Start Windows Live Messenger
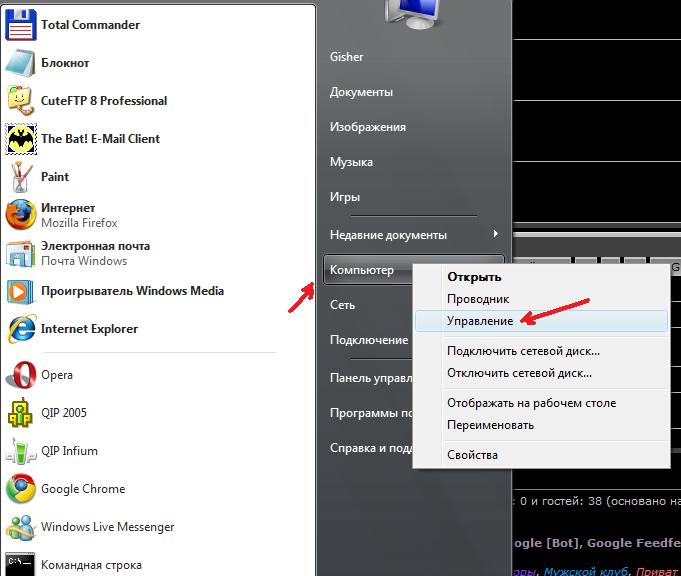Image resolution: width=681 pixels, height=576 pixels. tap(107, 527)
